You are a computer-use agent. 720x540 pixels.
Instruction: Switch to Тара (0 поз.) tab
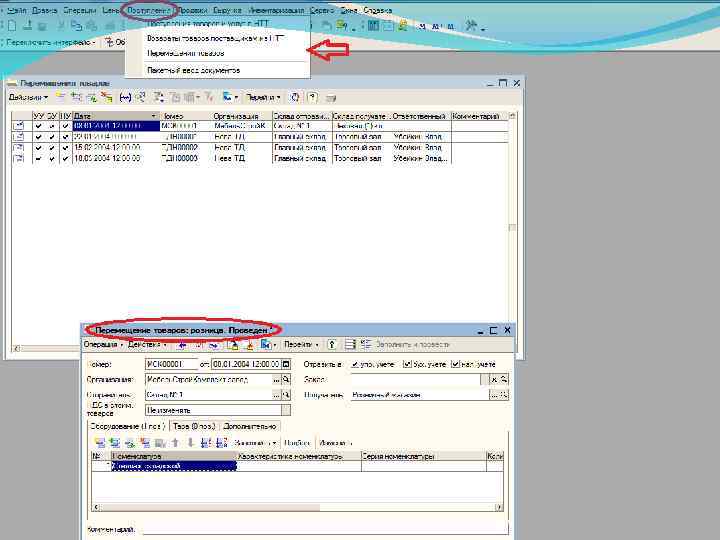[x=194, y=426]
